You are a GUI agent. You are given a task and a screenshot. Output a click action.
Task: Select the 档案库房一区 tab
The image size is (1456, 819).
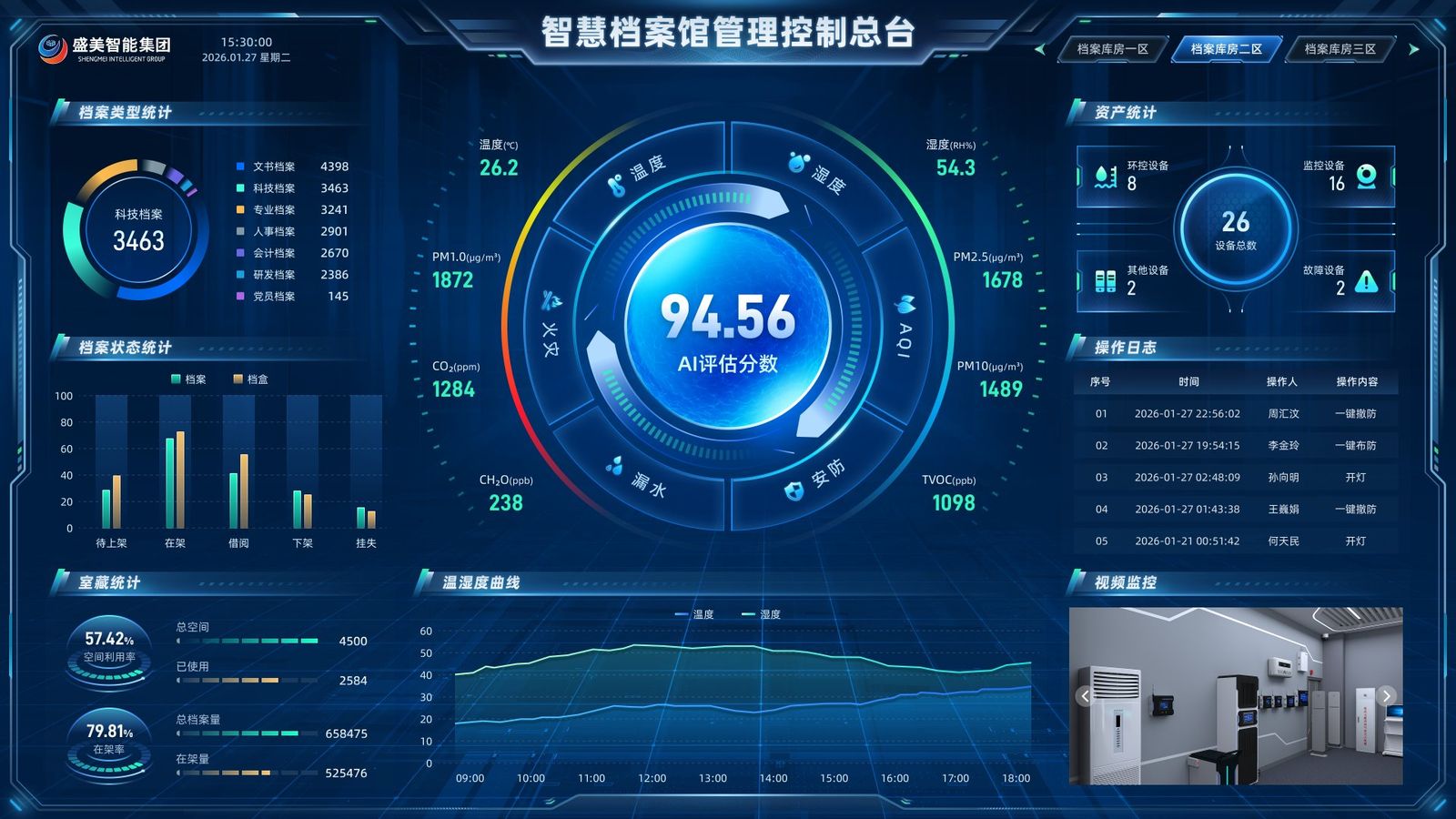[x=1112, y=49]
